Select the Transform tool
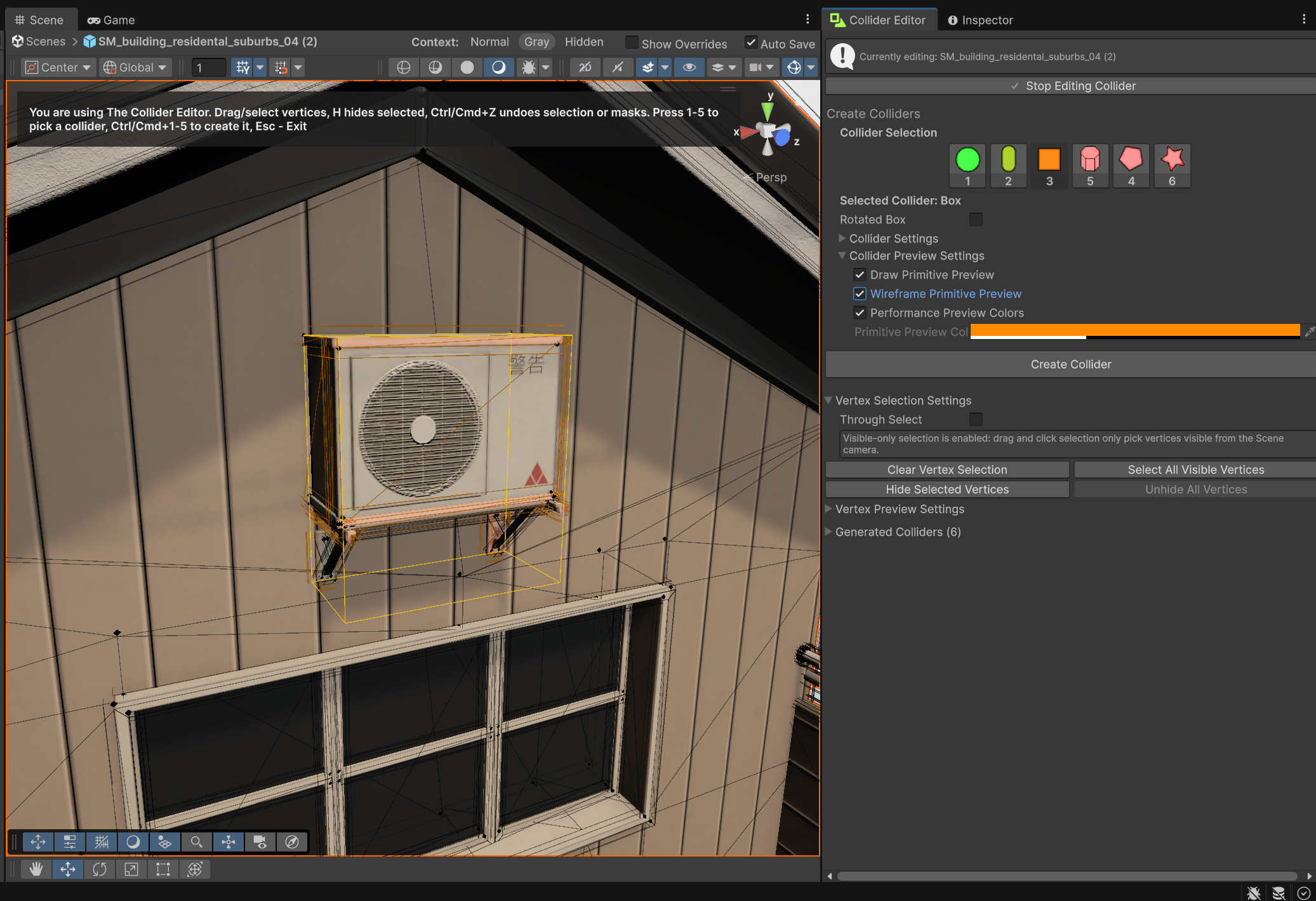The height and width of the screenshot is (901, 1316). (195, 869)
